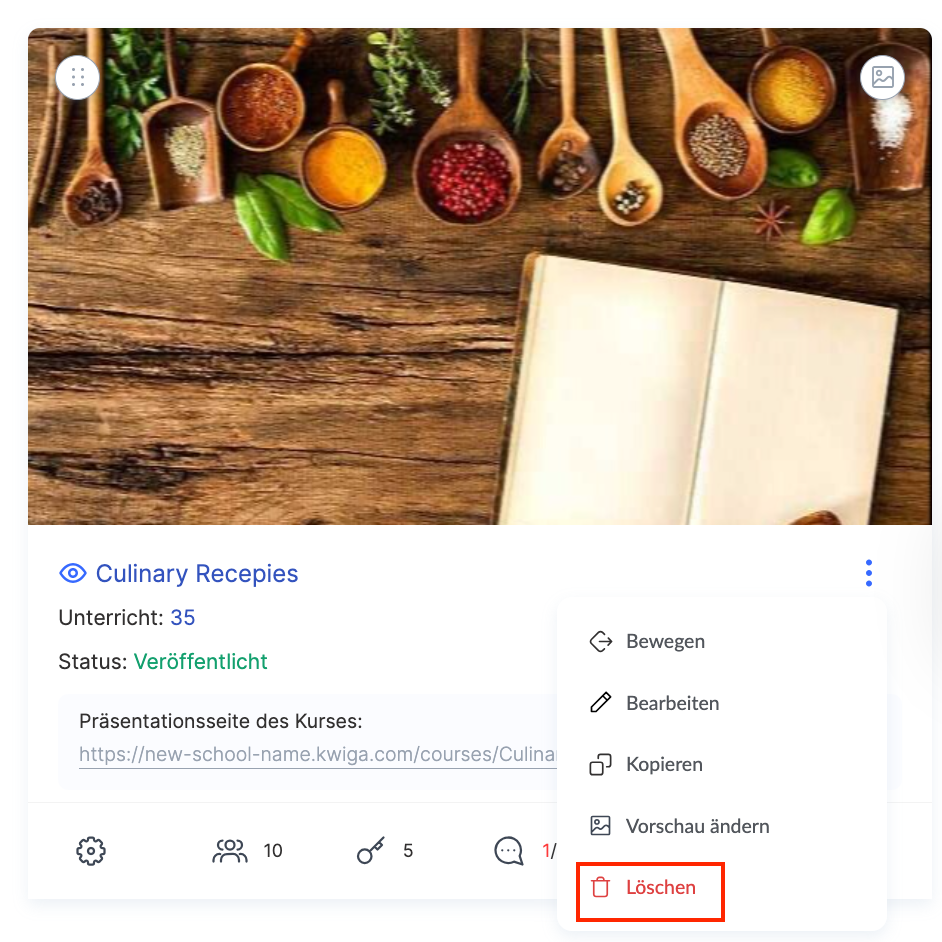The height and width of the screenshot is (942, 942).
Task: Open the course presentation page URL
Action: point(318,754)
